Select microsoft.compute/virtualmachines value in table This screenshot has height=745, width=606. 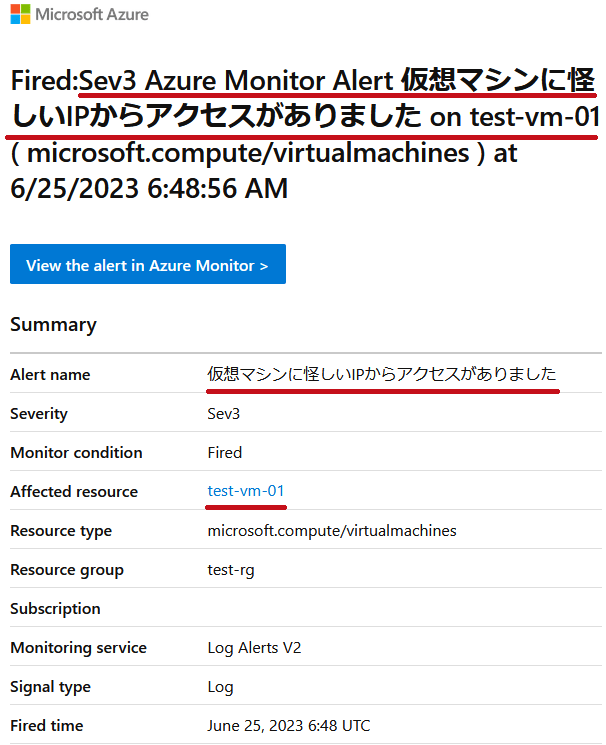click(x=332, y=531)
